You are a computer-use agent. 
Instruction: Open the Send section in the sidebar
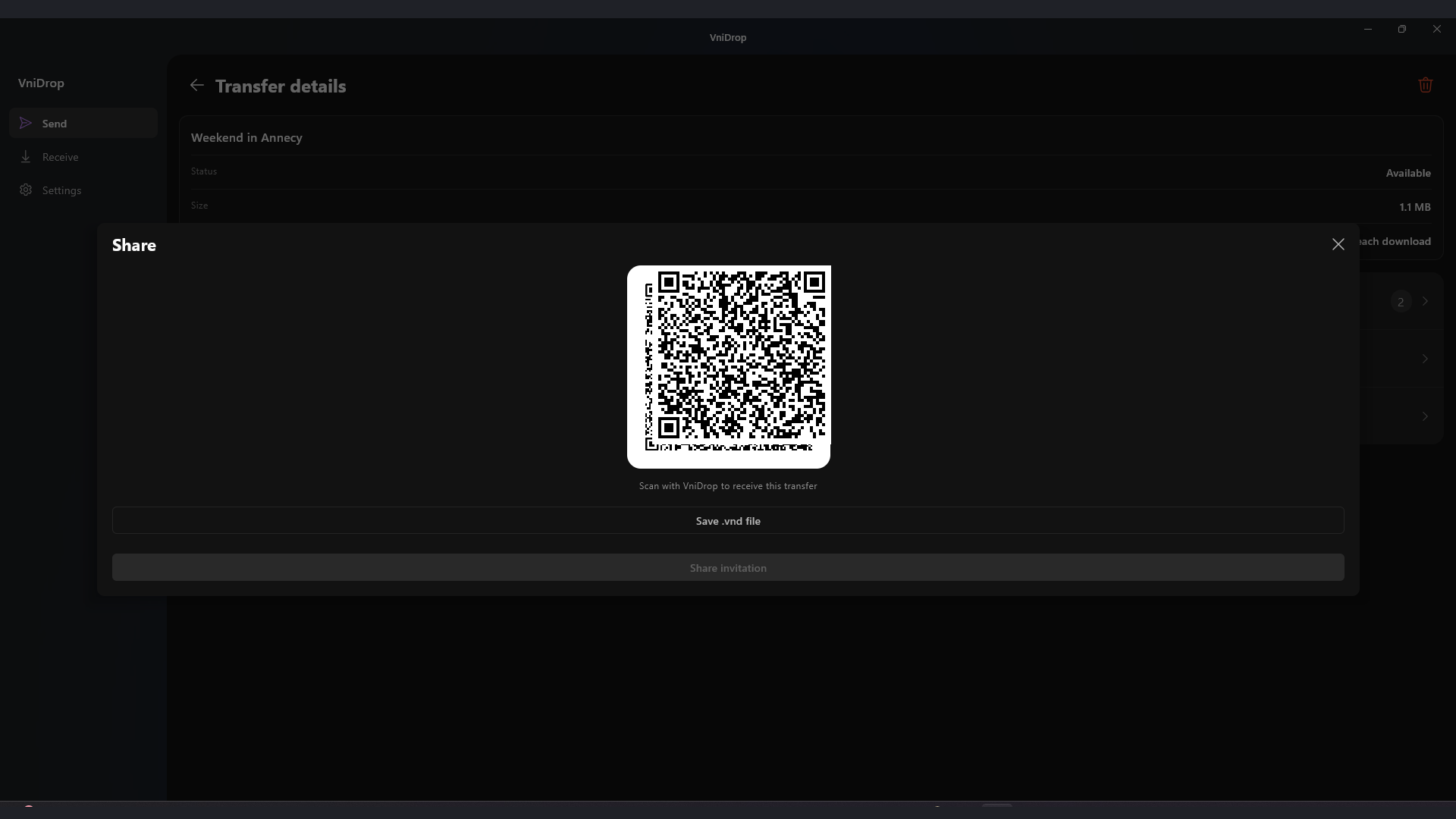tap(83, 123)
